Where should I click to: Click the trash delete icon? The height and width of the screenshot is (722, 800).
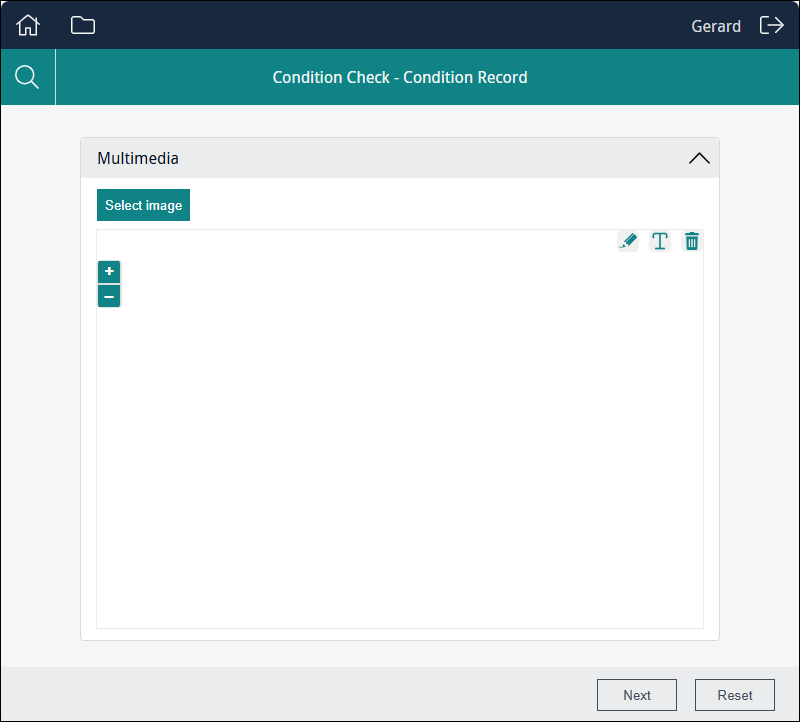point(692,241)
